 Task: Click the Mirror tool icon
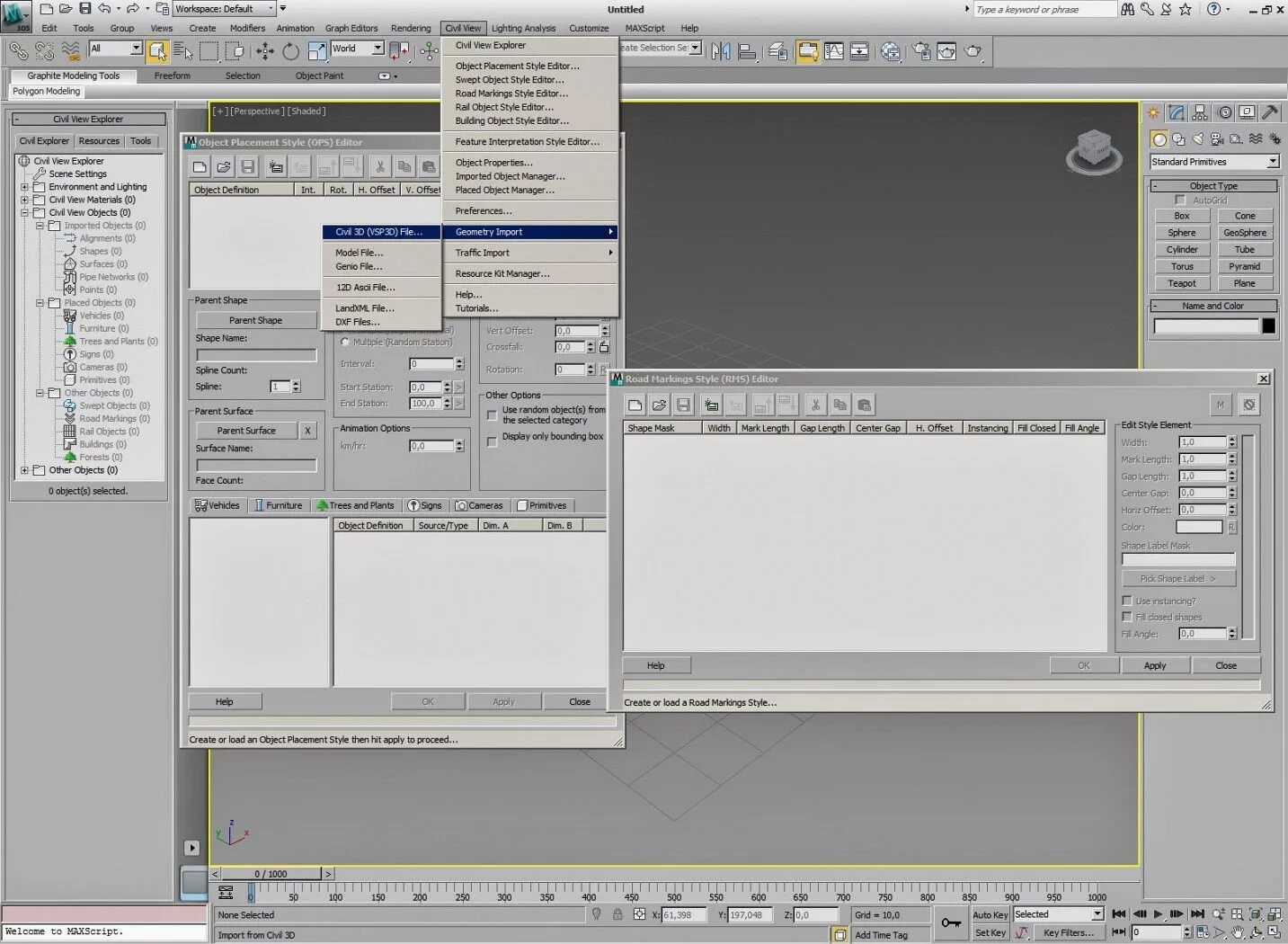(721, 51)
